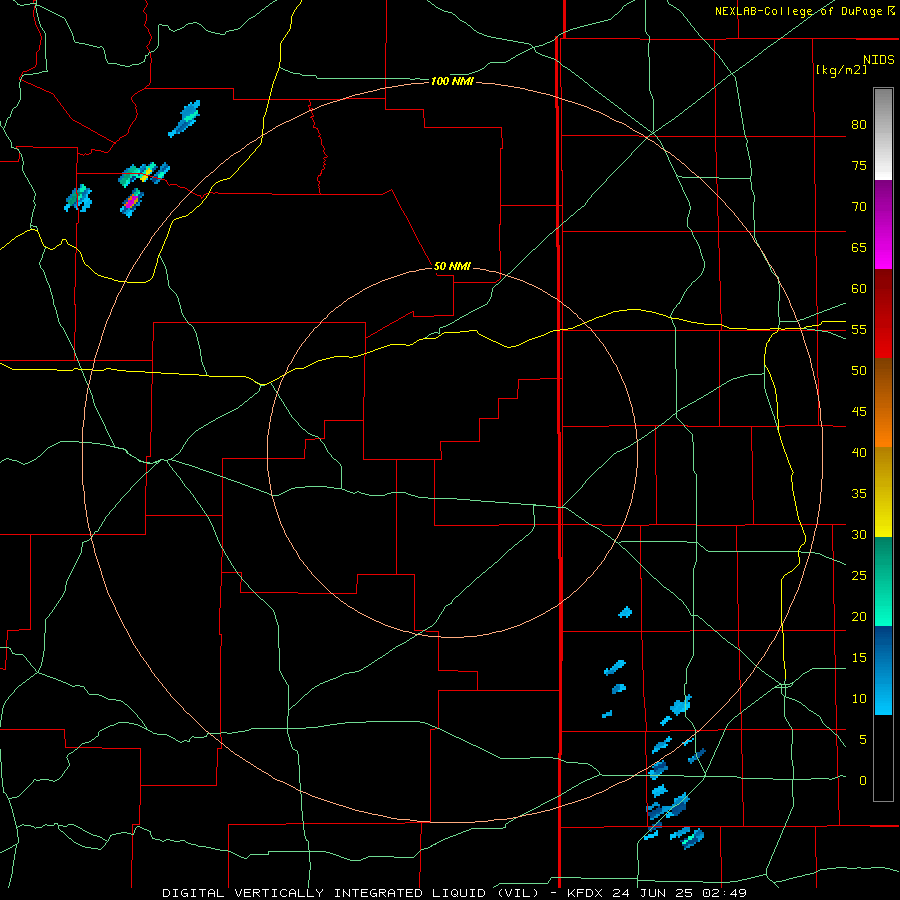The width and height of the screenshot is (900, 900).
Task: Select the 35 value on the scale
Action: pyautogui.click(x=859, y=494)
